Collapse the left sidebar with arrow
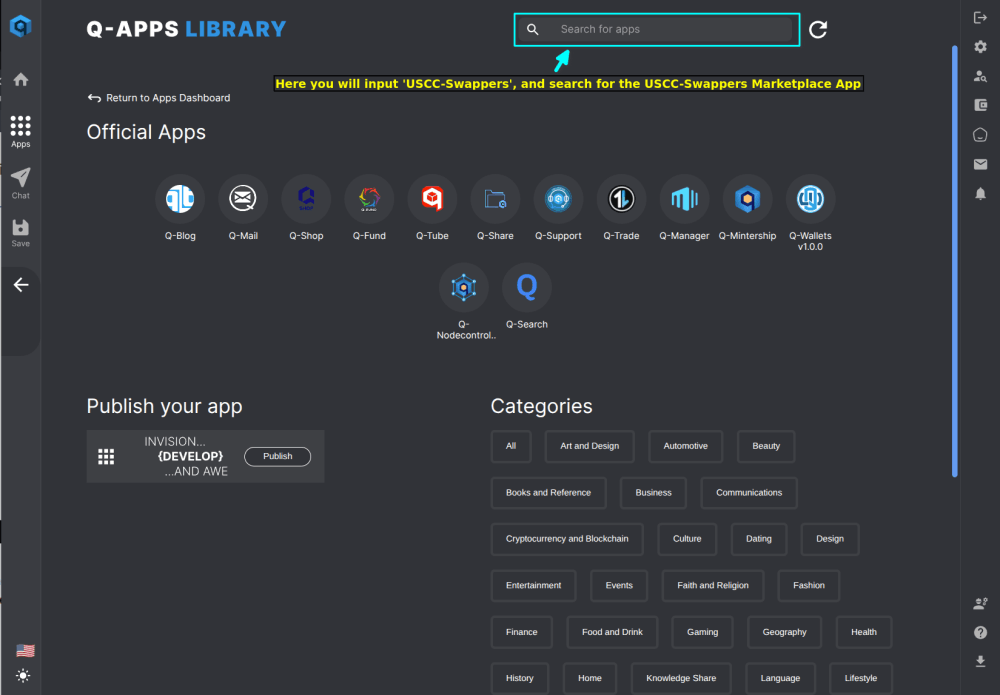The image size is (1000, 695). pyautogui.click(x=21, y=285)
